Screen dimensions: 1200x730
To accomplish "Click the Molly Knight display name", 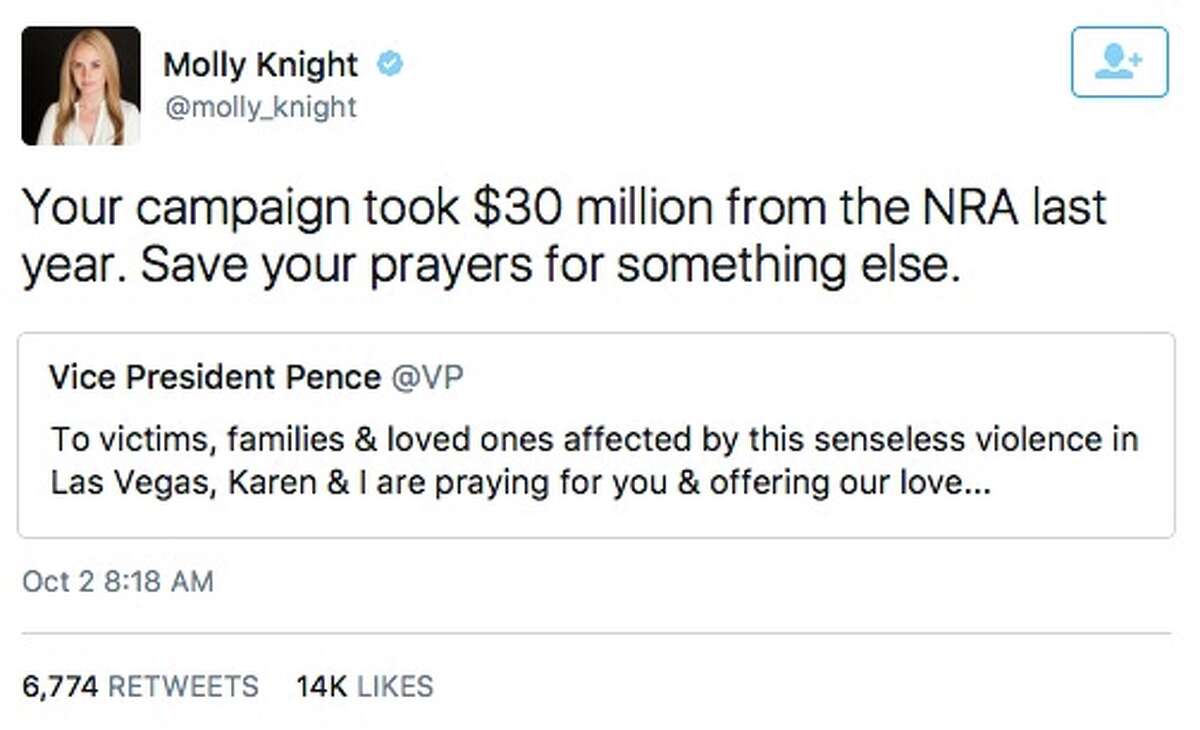I will point(260,65).
